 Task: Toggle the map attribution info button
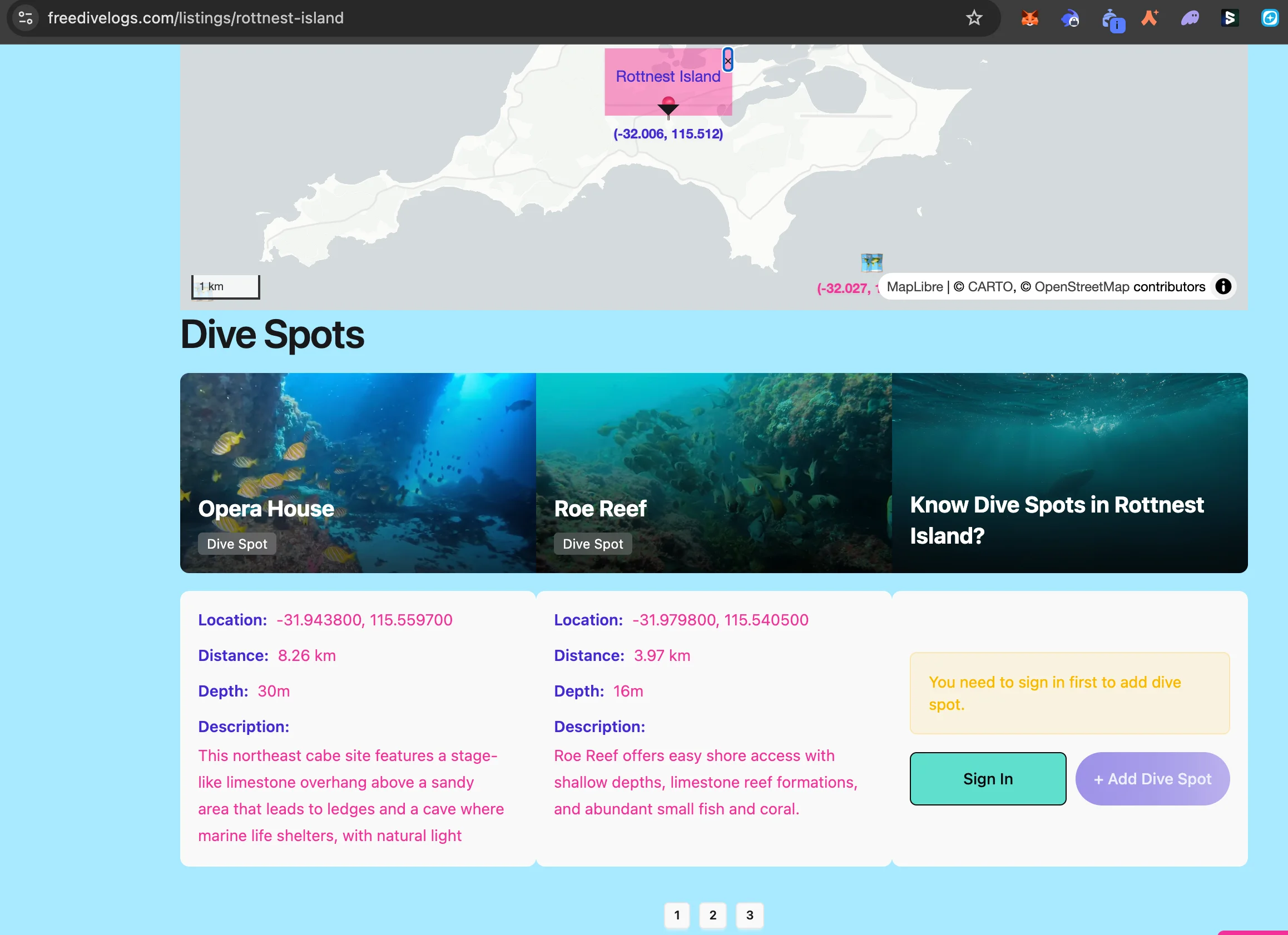1223,286
